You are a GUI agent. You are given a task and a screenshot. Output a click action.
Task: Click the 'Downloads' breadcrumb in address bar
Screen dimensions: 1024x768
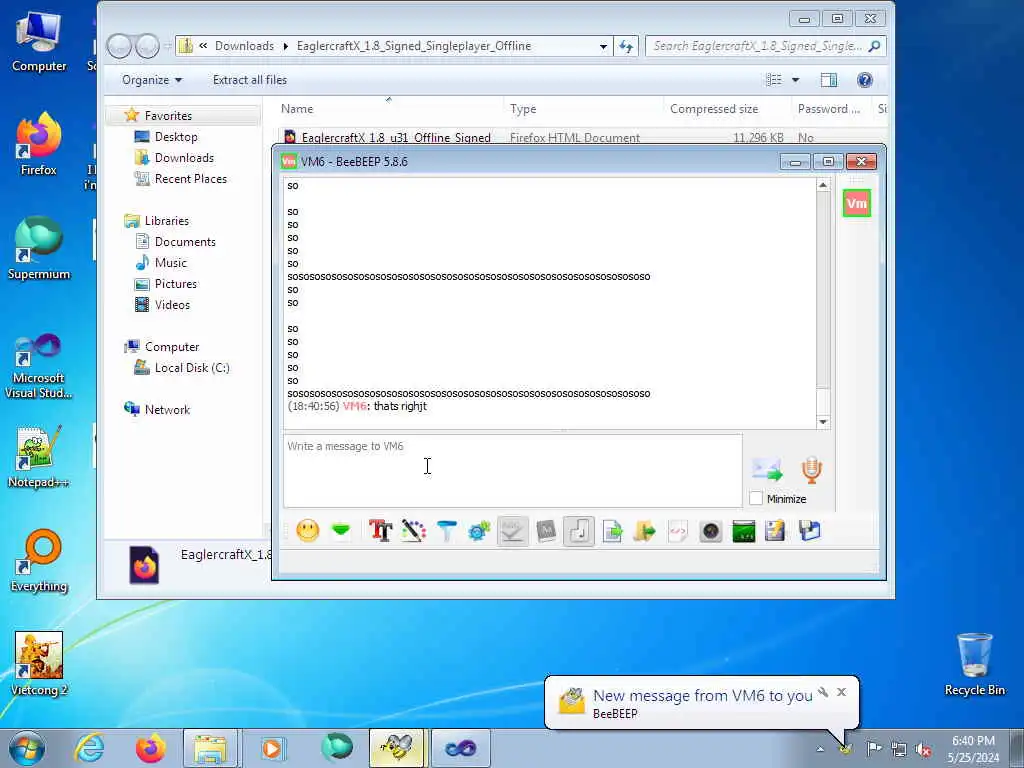(244, 46)
